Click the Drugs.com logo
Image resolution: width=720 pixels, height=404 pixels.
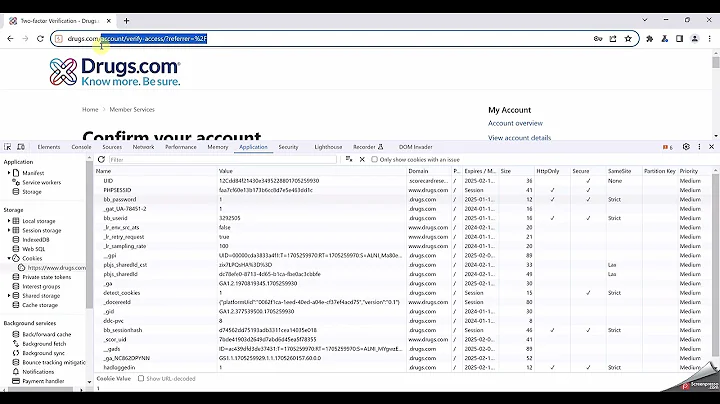[x=115, y=72]
